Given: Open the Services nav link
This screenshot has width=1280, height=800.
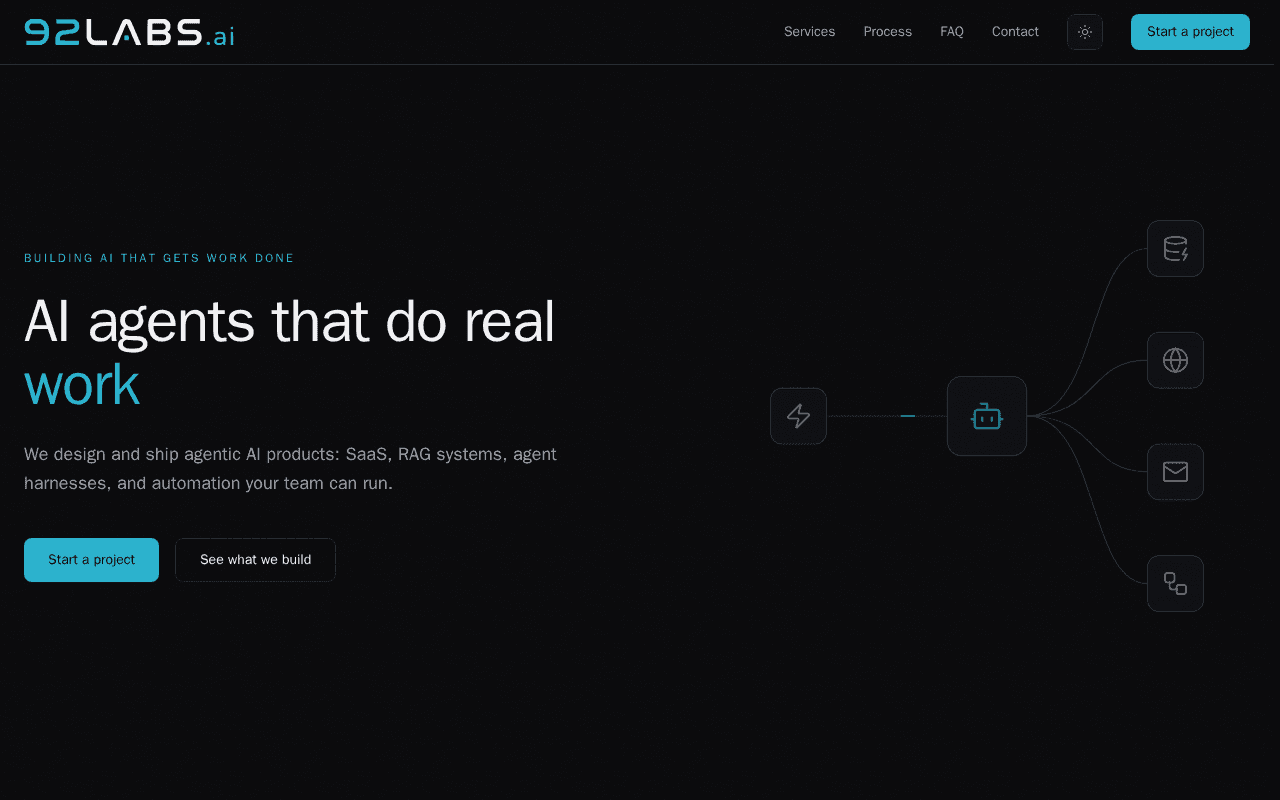Looking at the screenshot, I should (x=809, y=32).
